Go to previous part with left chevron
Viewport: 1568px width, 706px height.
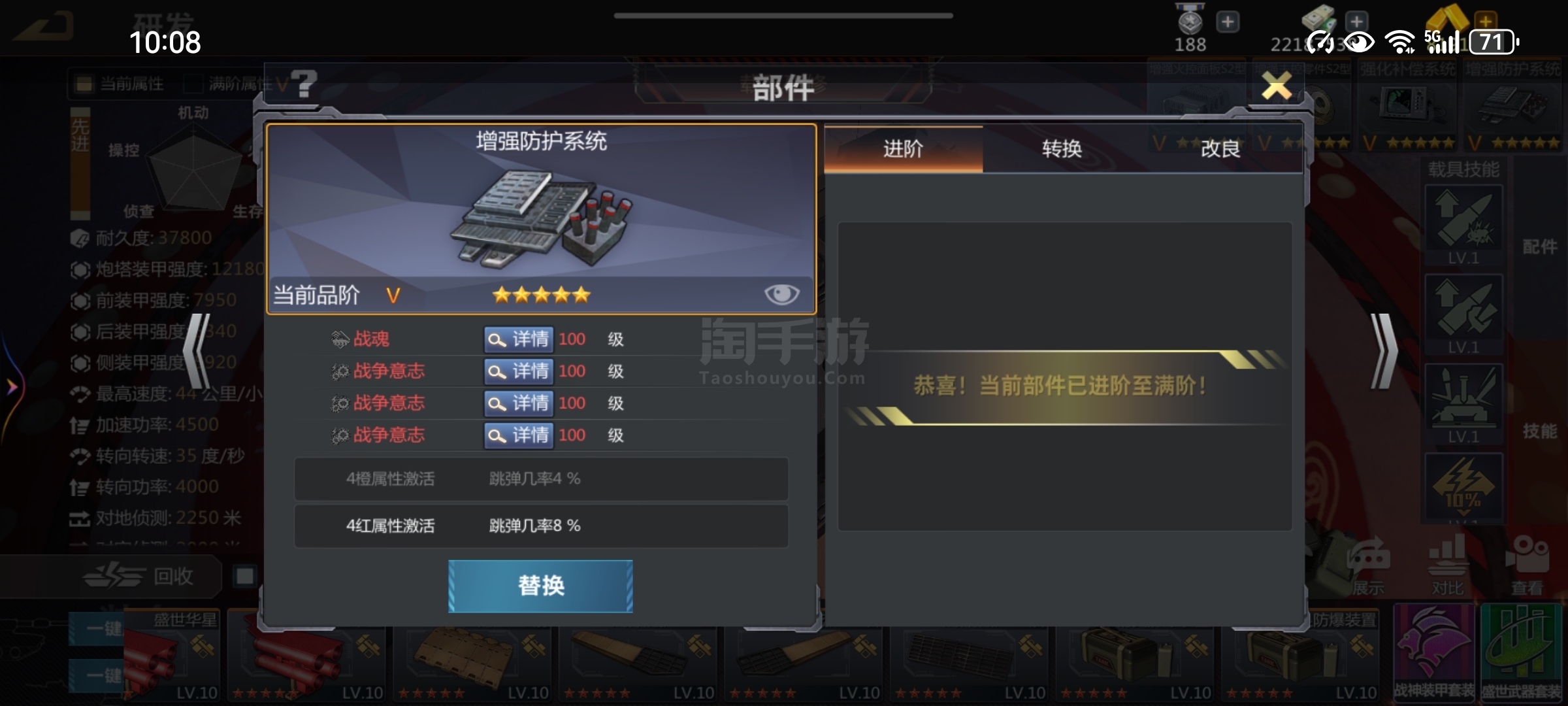[x=197, y=352]
